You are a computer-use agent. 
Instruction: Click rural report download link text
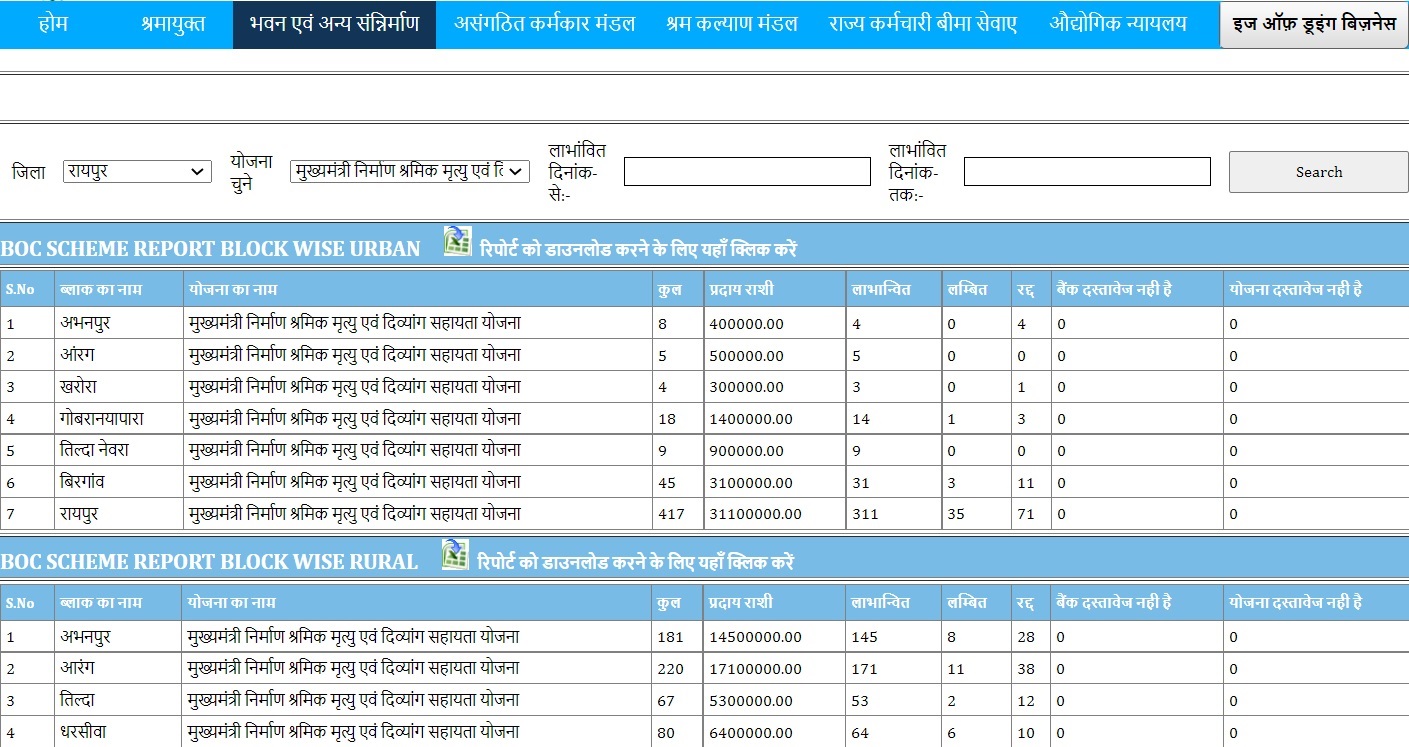coord(635,562)
